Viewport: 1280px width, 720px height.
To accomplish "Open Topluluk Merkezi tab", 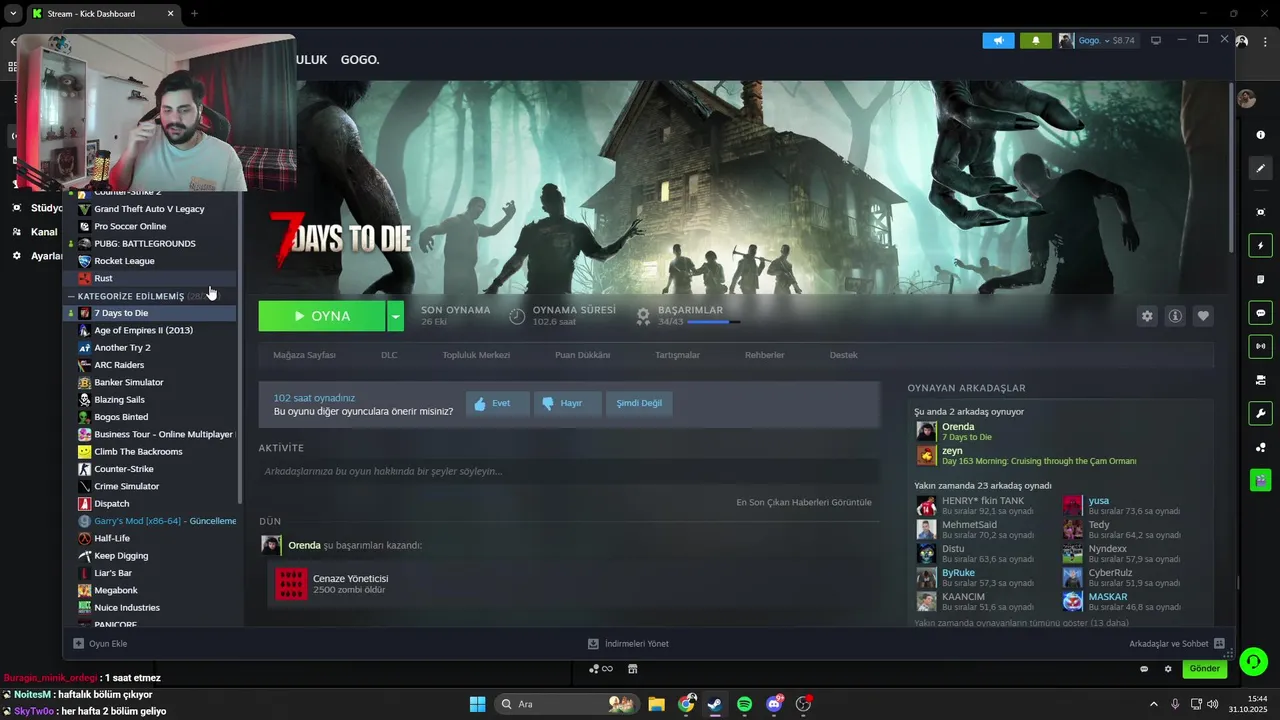I will 476,355.
